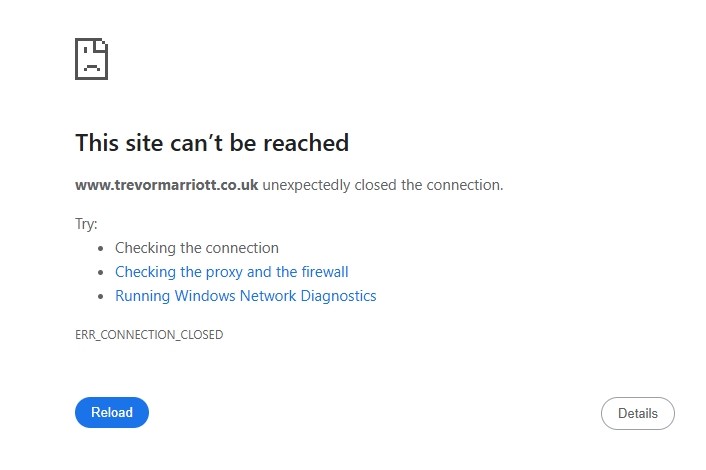
Task: Click the "Try:" label
Action: [x=86, y=224]
